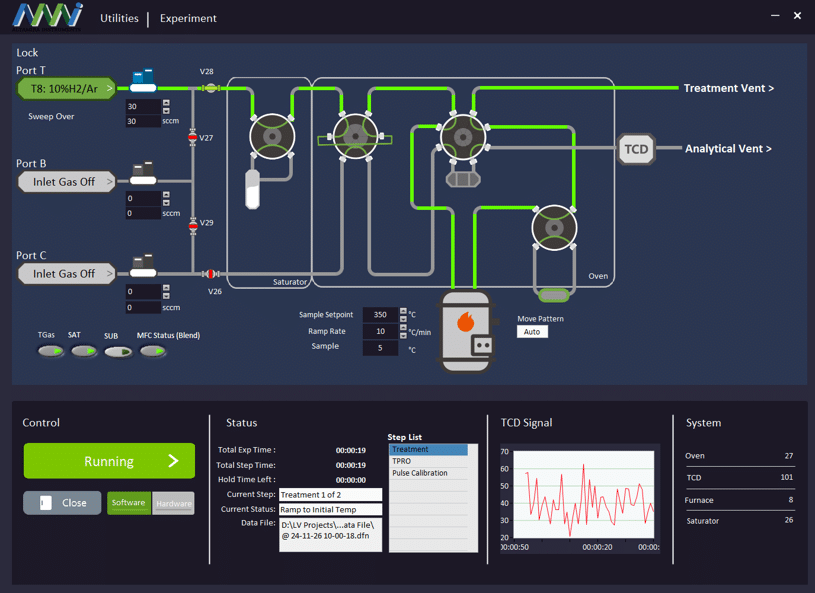Click the V26 valve on Port C line
The height and width of the screenshot is (593, 815).
pos(211,273)
